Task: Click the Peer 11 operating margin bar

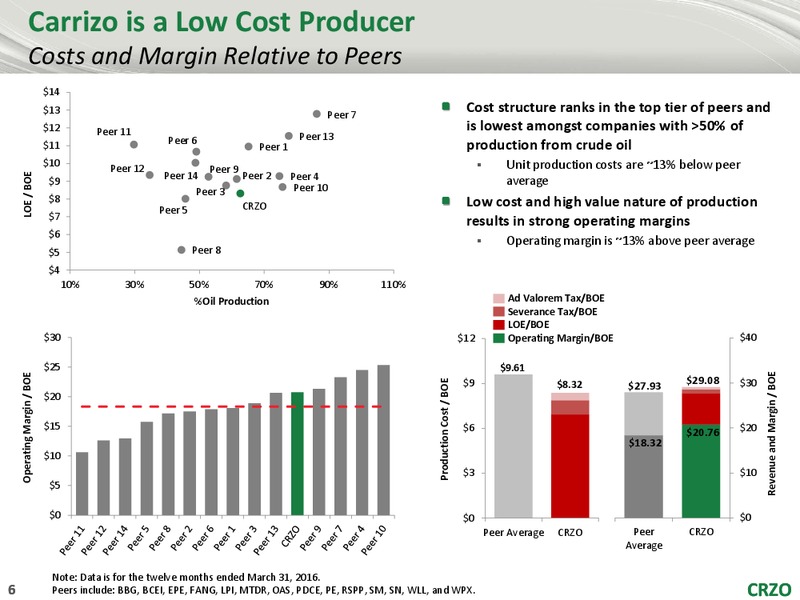Action: coord(82,484)
